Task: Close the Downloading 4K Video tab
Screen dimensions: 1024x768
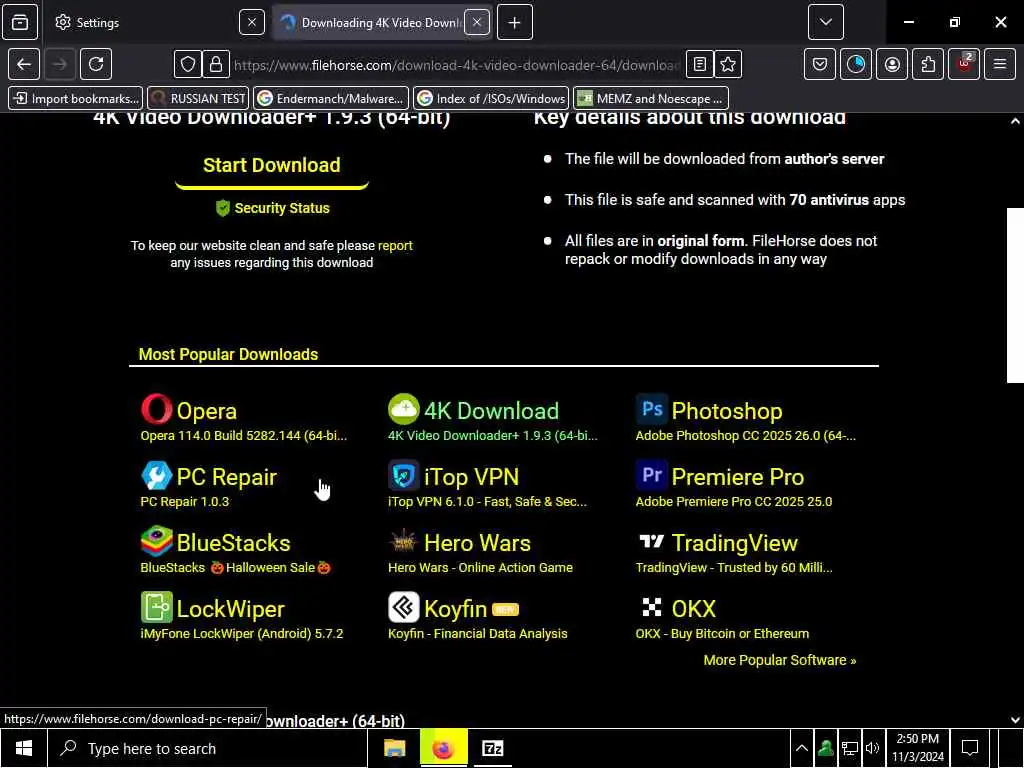Action: 477,22
